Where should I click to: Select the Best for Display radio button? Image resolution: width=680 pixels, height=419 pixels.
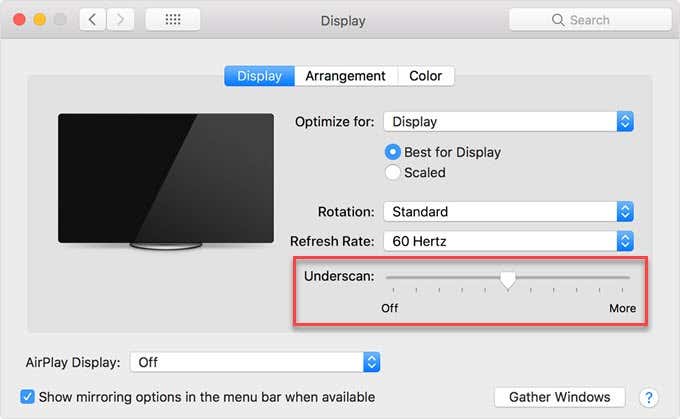click(392, 152)
